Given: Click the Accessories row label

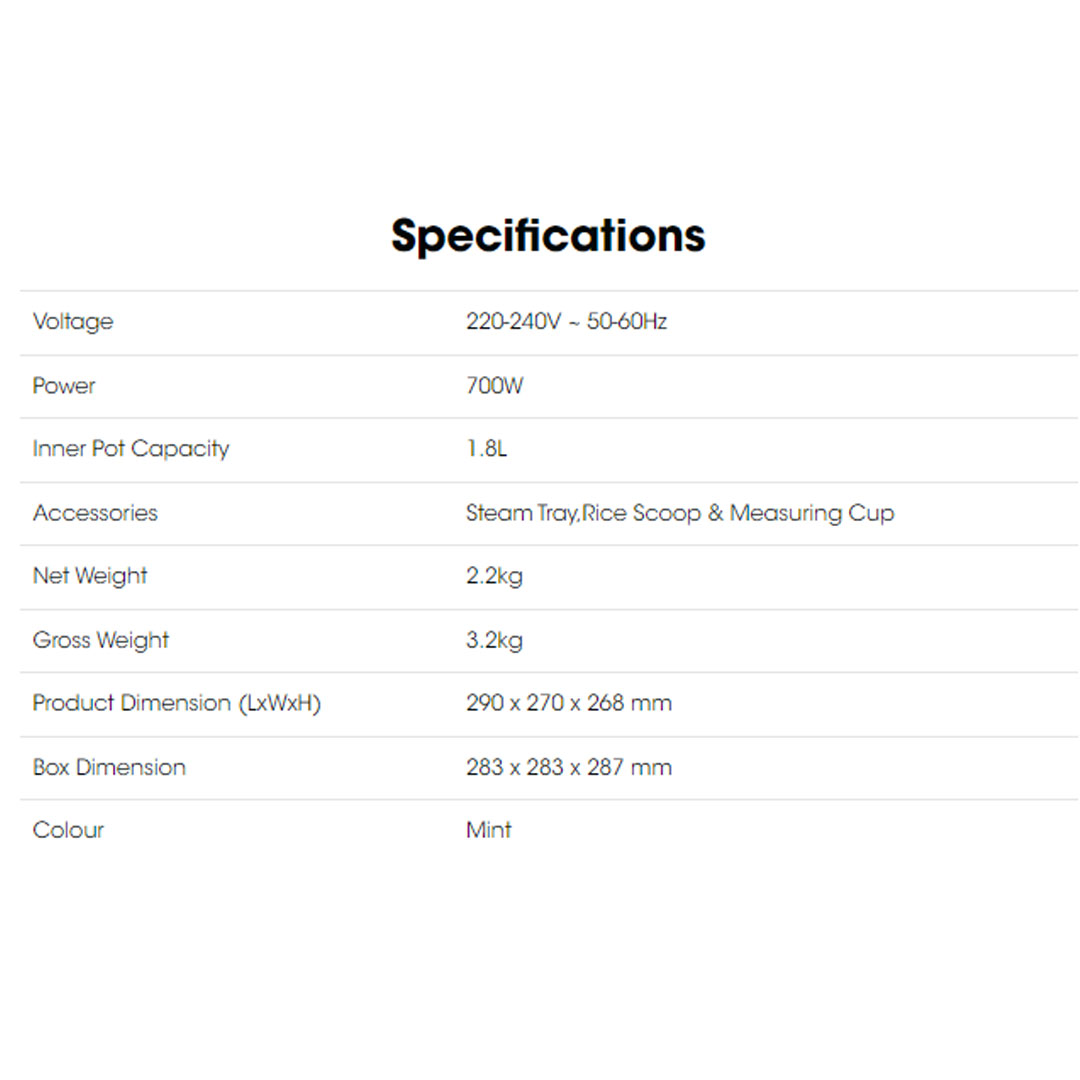Looking at the screenshot, I should tap(95, 513).
